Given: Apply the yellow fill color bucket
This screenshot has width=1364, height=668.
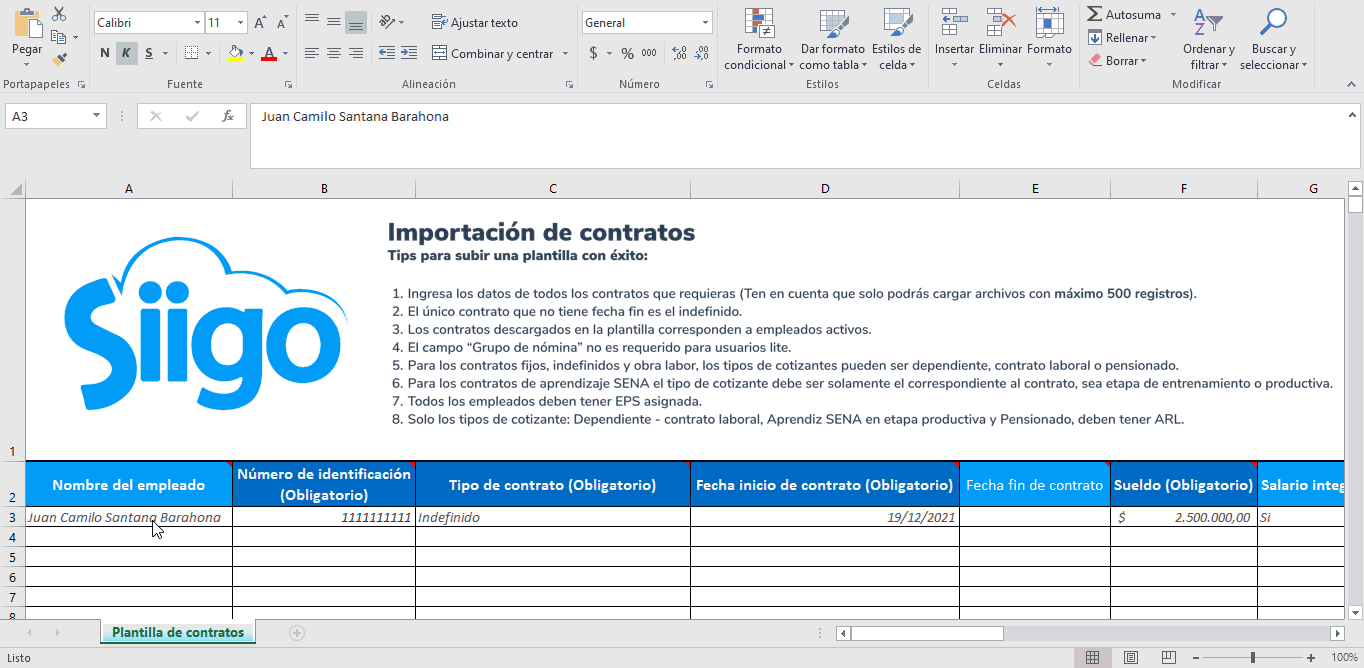Looking at the screenshot, I should coord(235,53).
